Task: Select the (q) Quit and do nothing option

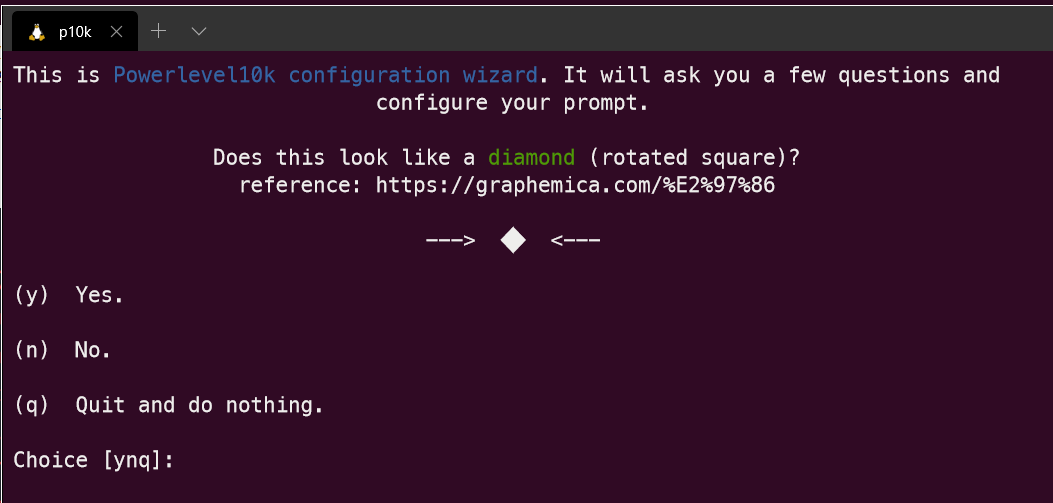Action: tap(169, 405)
